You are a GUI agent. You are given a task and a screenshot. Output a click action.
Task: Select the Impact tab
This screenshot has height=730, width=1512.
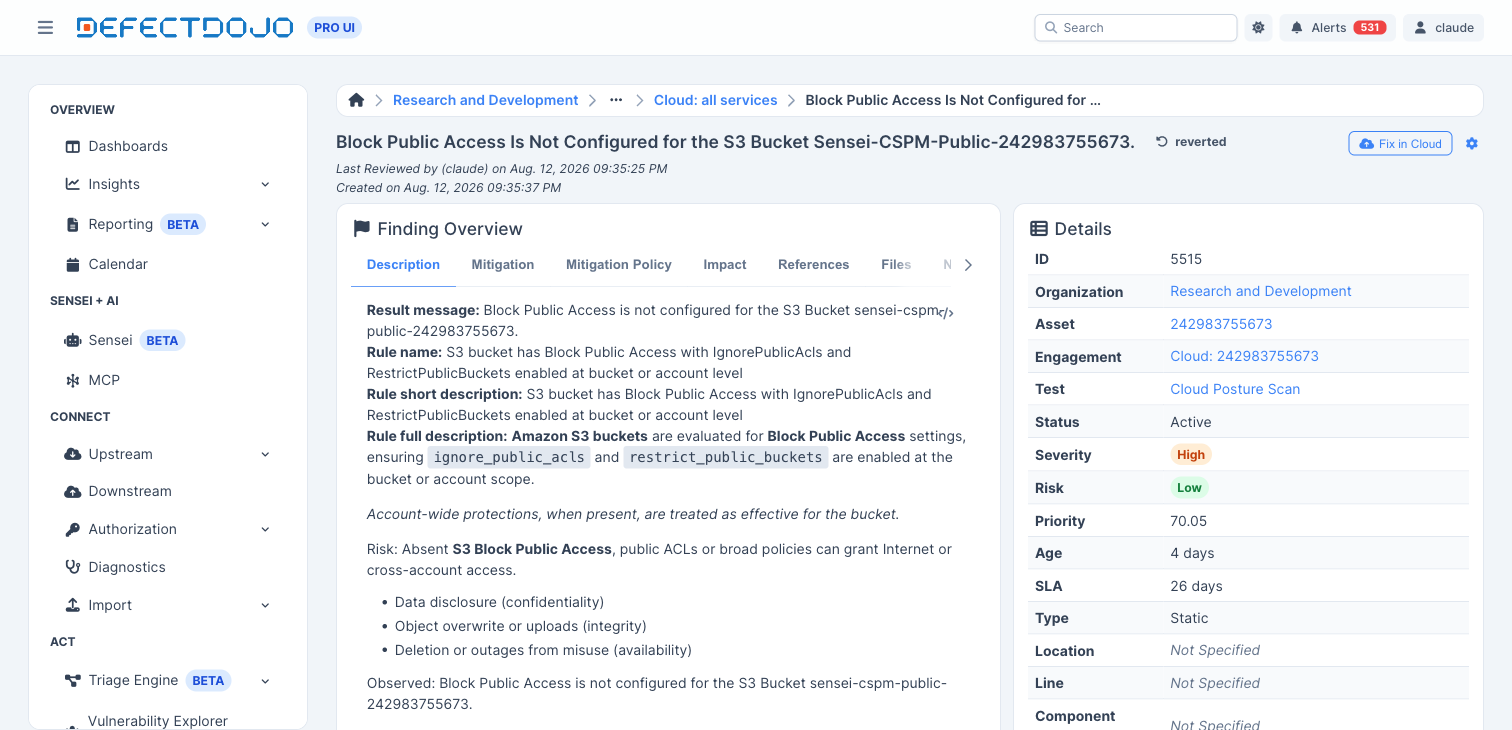click(725, 265)
